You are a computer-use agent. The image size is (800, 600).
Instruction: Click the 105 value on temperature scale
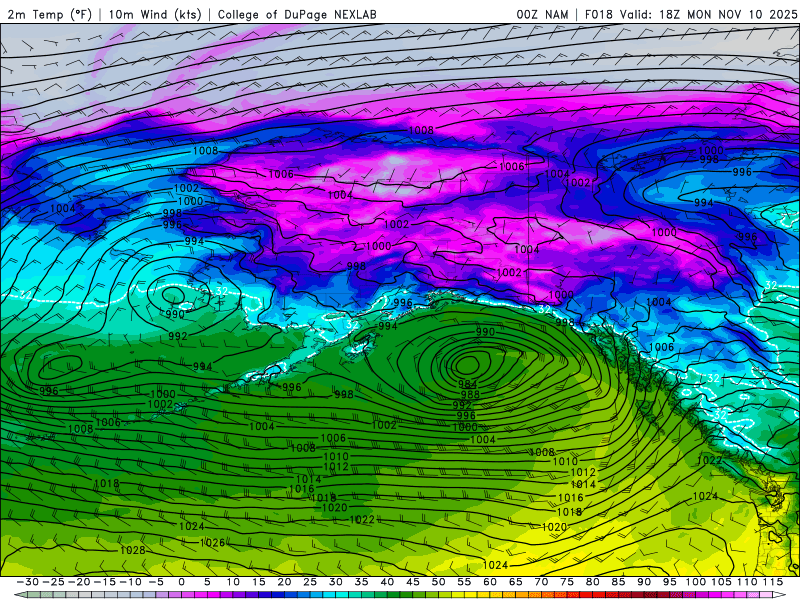[721, 582]
